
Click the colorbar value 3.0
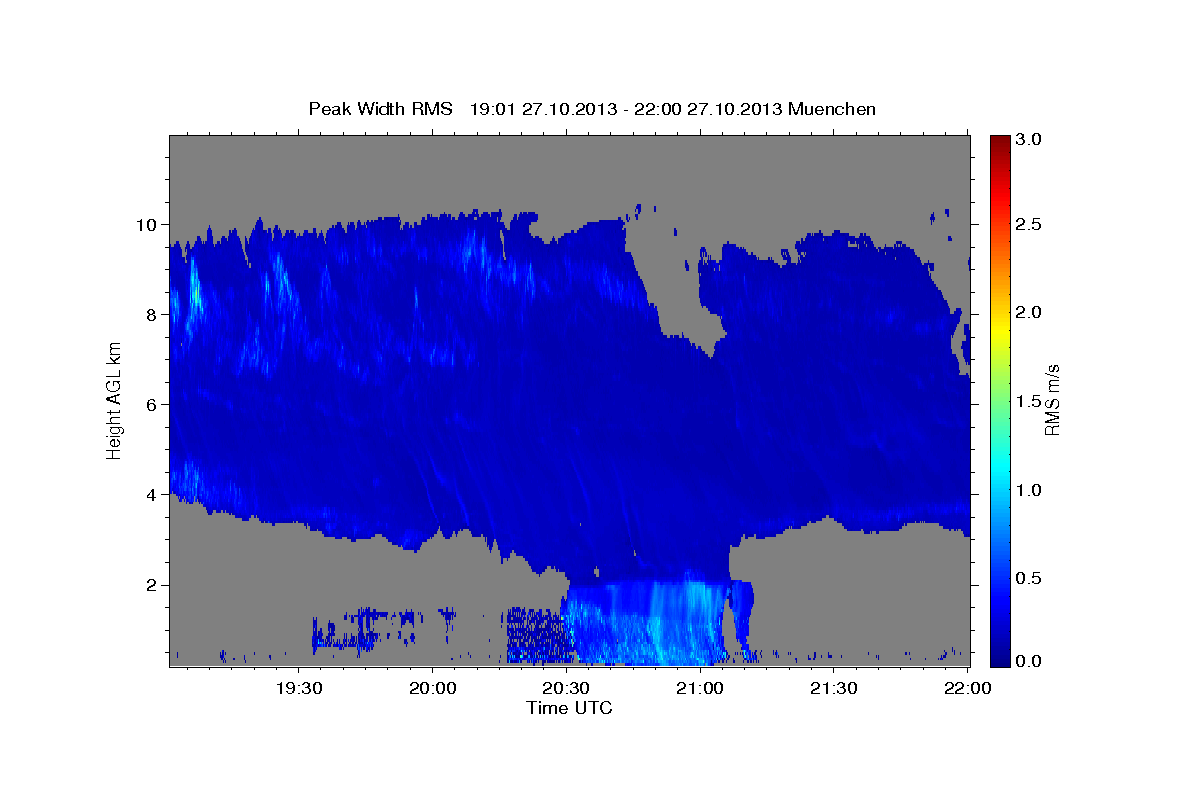pos(1029,139)
